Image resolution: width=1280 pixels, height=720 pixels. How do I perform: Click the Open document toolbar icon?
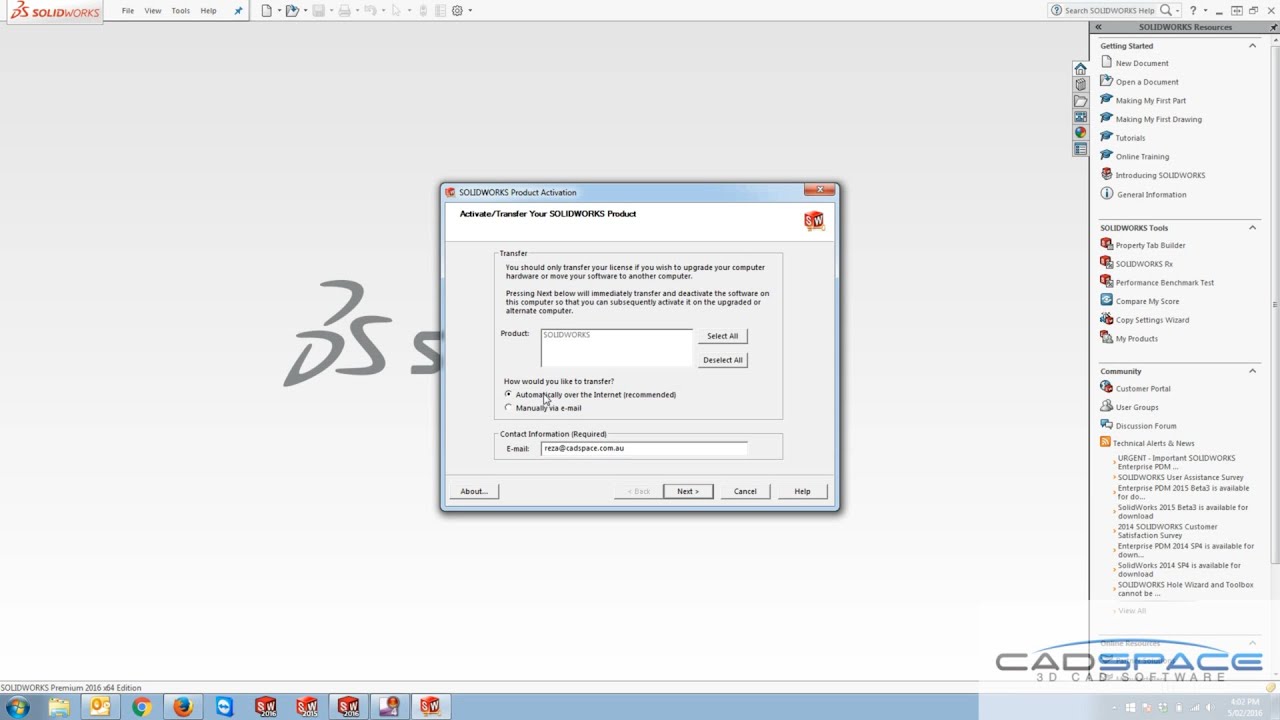coord(291,10)
